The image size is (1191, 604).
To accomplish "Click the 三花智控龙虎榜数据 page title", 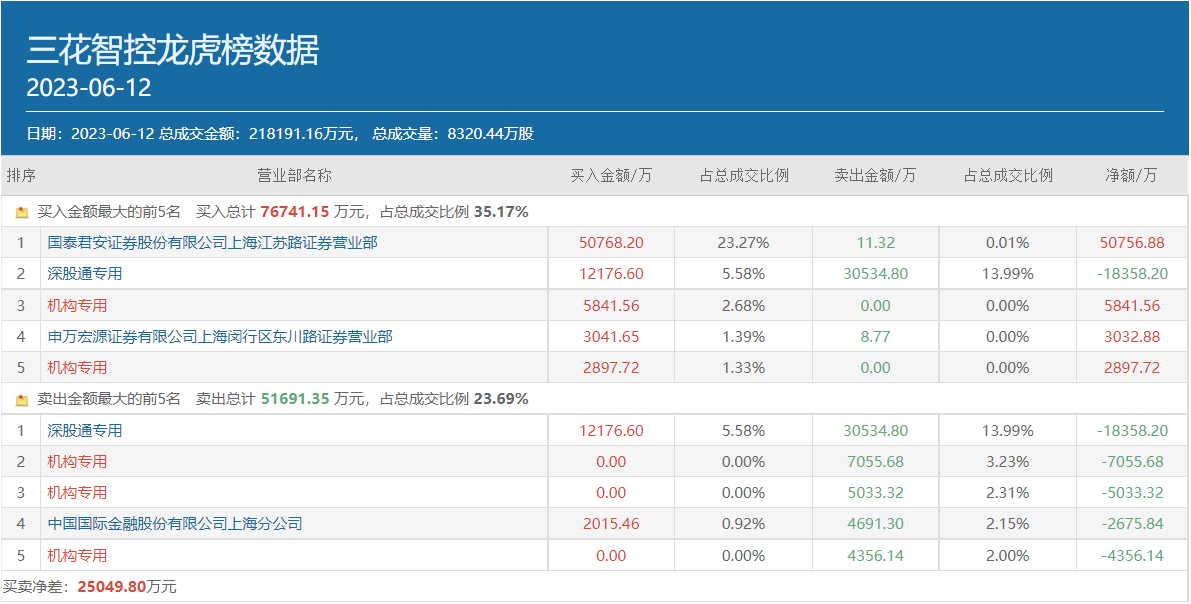I will [x=172, y=50].
